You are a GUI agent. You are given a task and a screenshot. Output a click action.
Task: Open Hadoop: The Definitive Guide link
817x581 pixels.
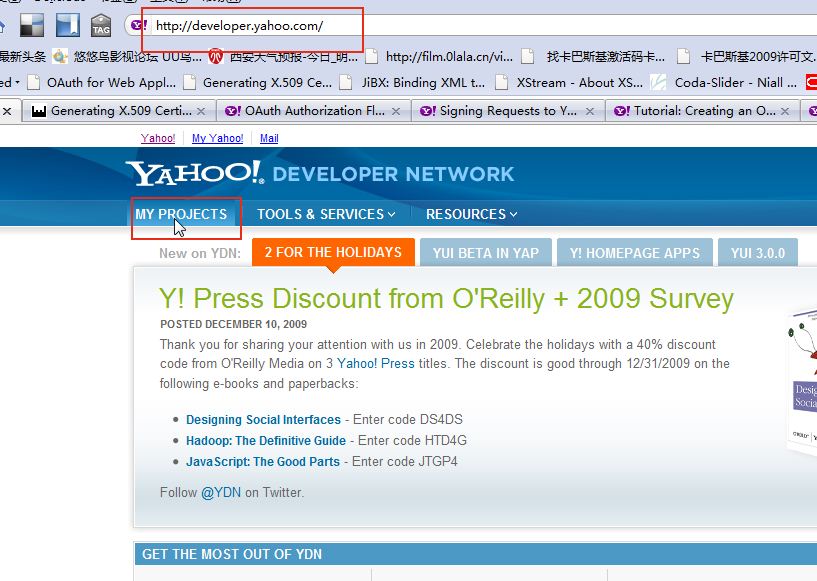tap(266, 440)
